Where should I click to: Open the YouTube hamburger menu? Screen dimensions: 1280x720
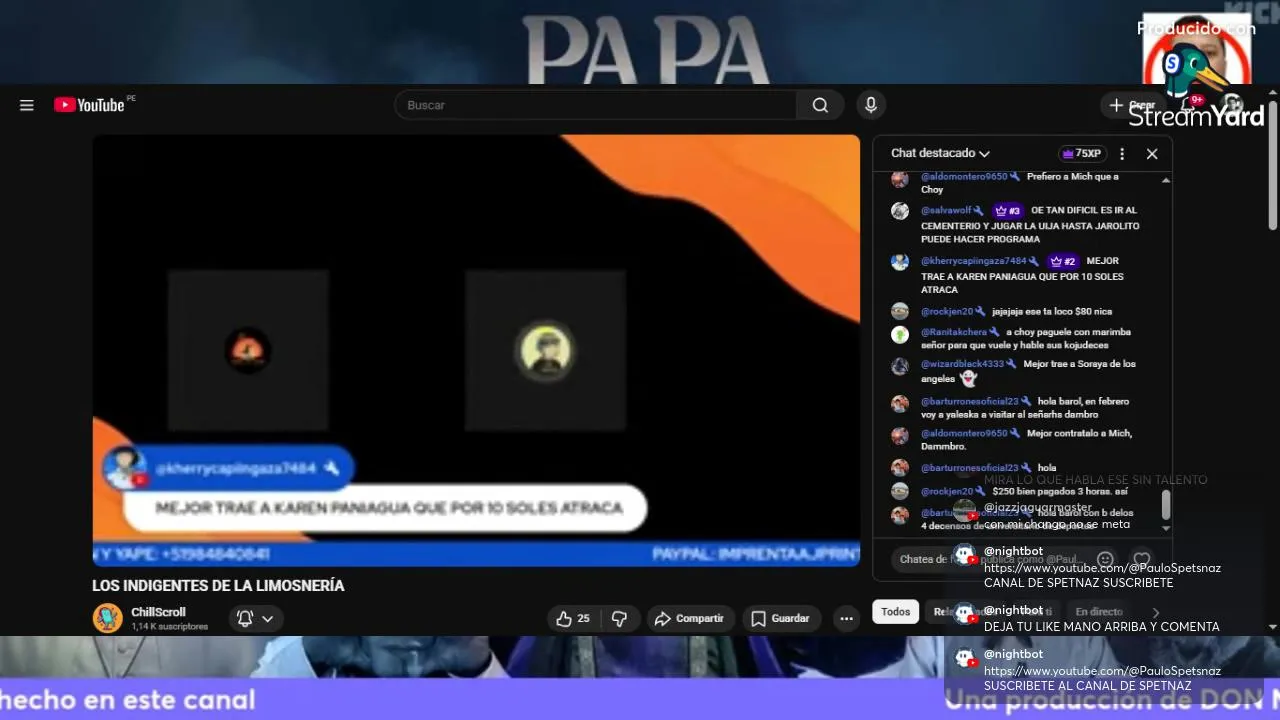[x=27, y=105]
